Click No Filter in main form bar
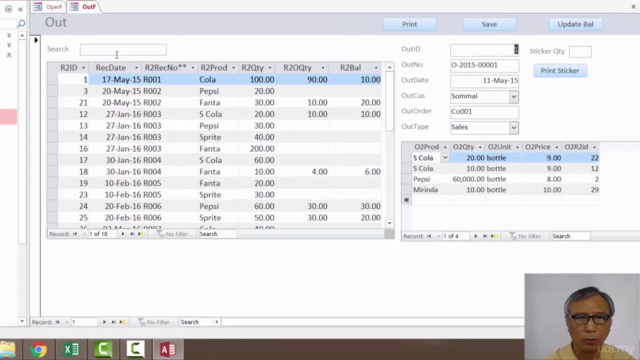Image resolution: width=640 pixels, height=360 pixels. tap(153, 322)
